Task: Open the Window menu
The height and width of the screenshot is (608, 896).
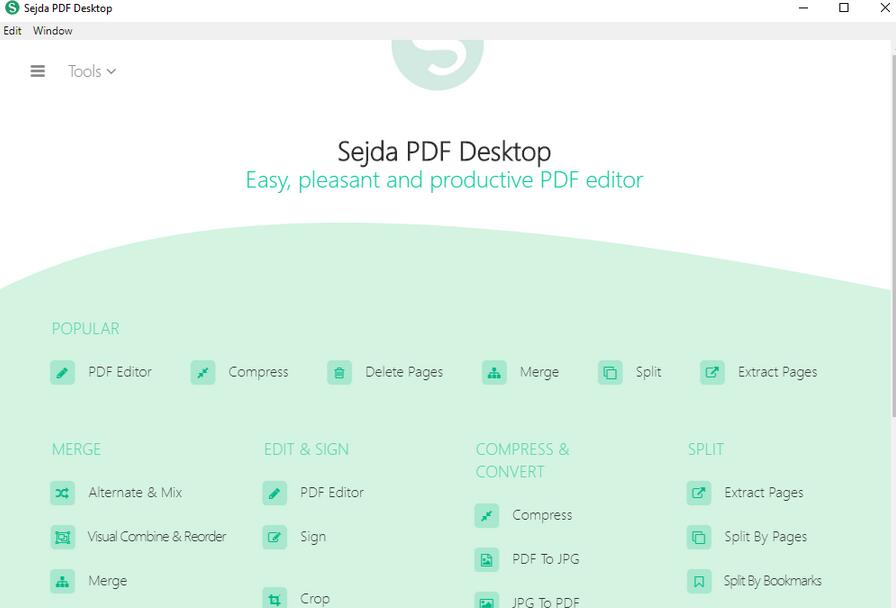Action: pos(53,31)
